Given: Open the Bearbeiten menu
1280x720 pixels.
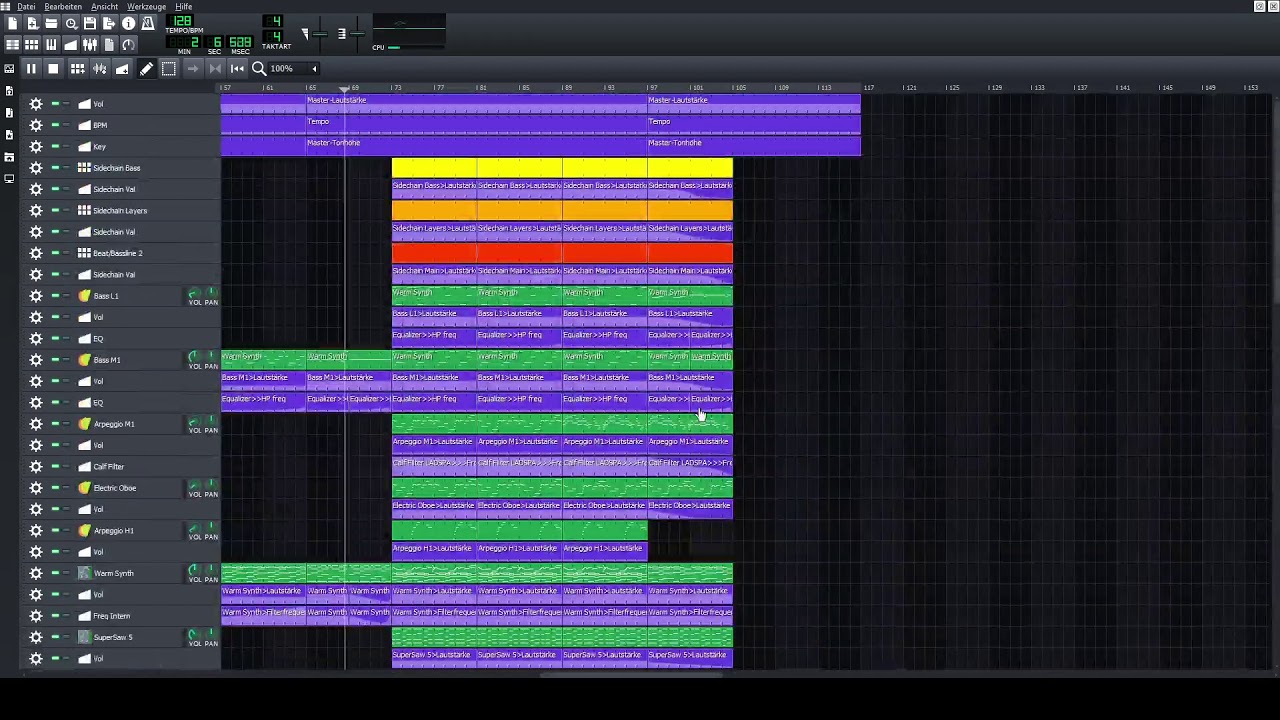Looking at the screenshot, I should (x=63, y=7).
